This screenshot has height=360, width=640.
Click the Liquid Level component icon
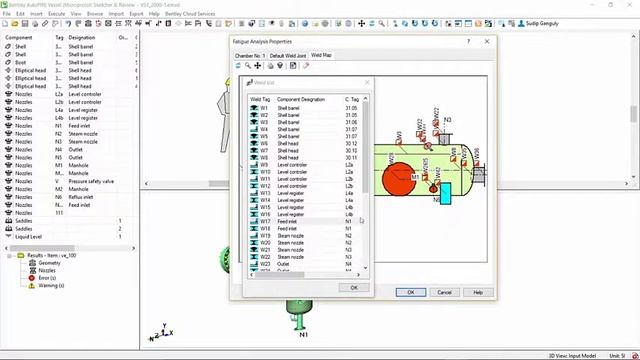click(9, 237)
